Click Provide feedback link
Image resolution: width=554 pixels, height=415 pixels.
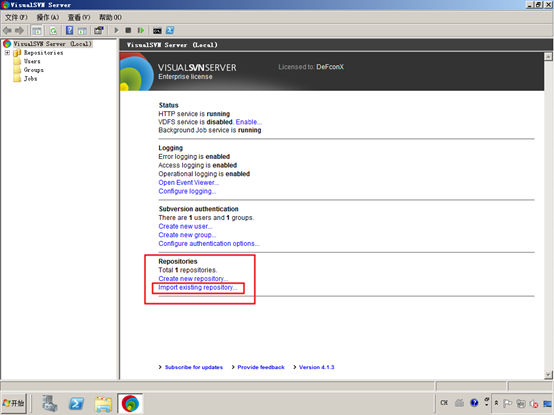point(261,367)
